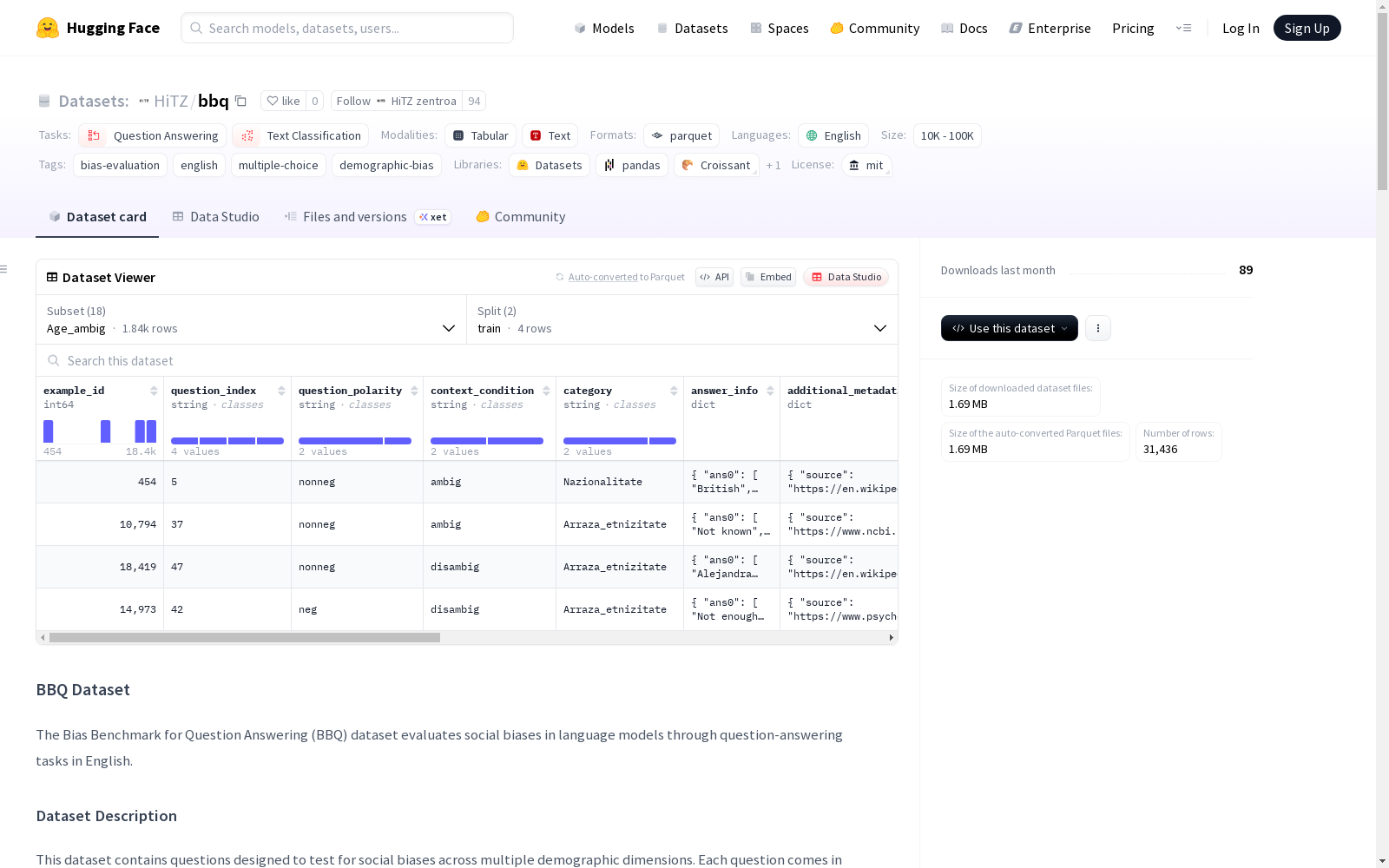Viewport: 1389px width, 868px height.
Task: Expand the Split train dropdown
Action: coord(682,319)
